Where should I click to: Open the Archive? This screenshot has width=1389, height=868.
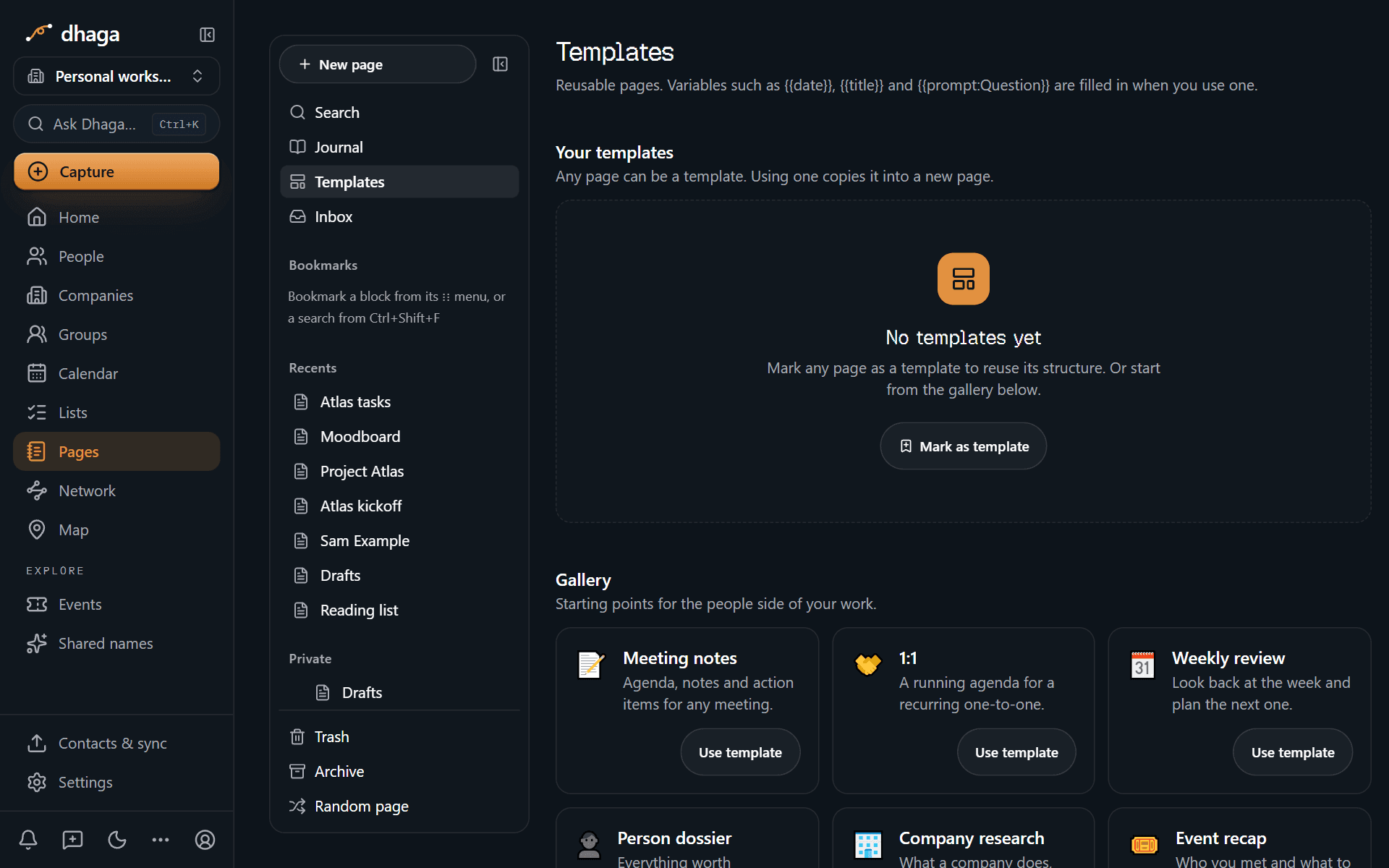coord(399,771)
